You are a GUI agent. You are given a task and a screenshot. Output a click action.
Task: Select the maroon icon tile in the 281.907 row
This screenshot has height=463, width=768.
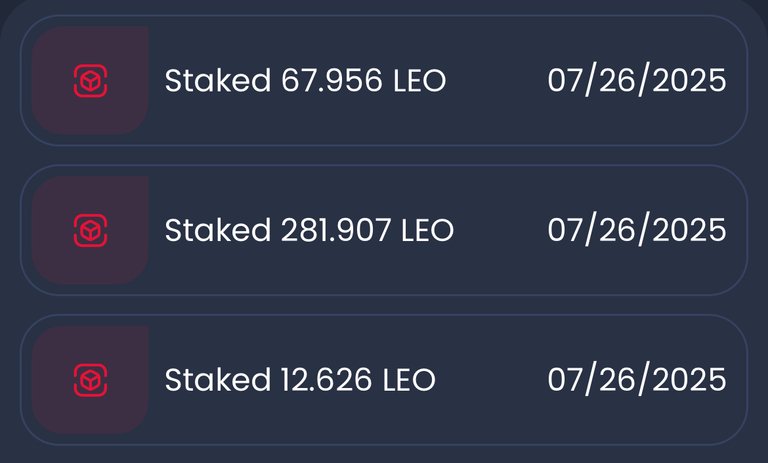90,230
